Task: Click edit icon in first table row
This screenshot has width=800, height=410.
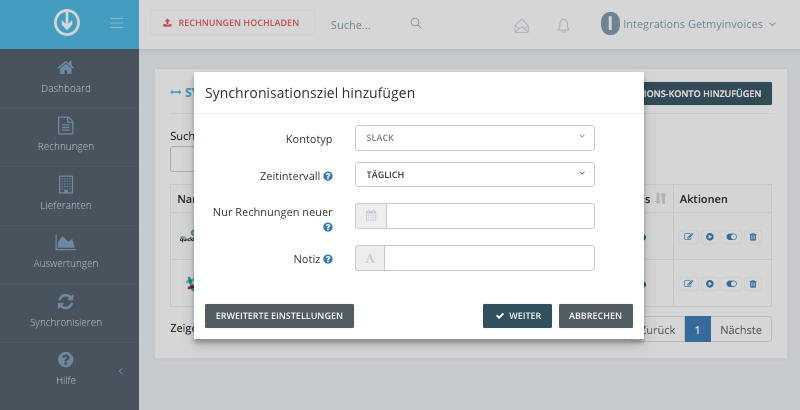Action: coord(688,237)
